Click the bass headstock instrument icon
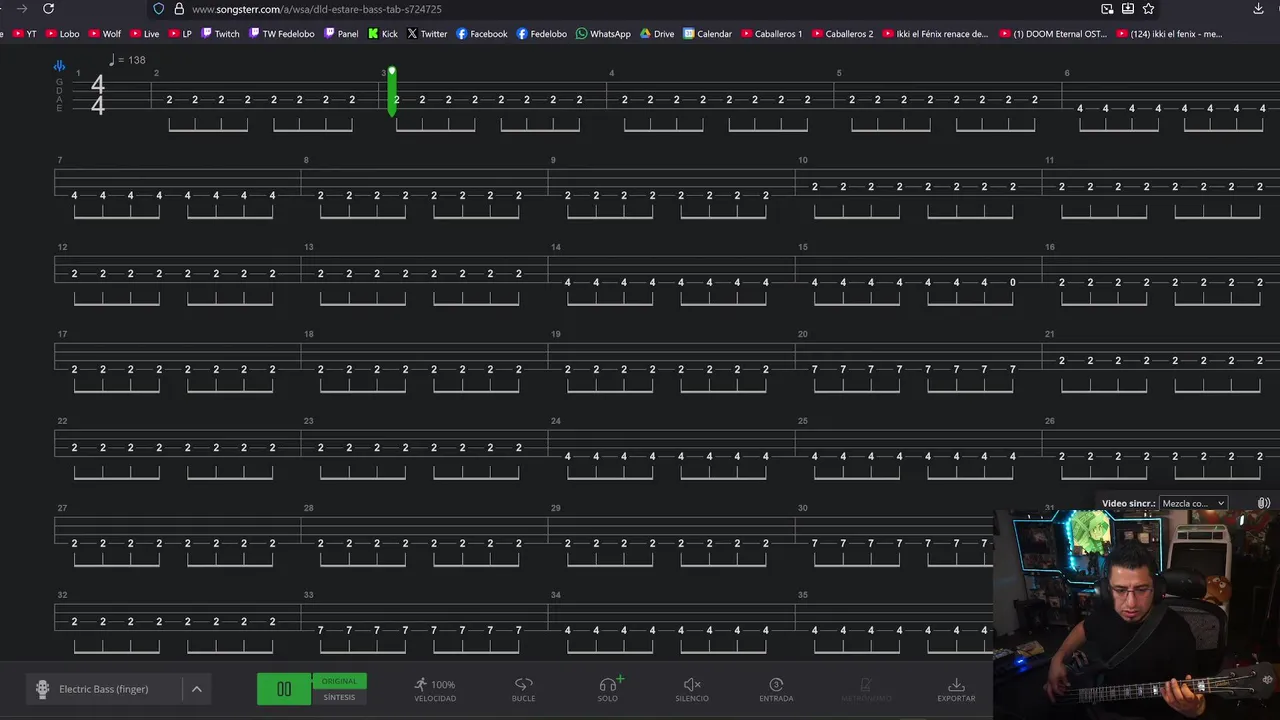The height and width of the screenshot is (720, 1280). [x=42, y=689]
